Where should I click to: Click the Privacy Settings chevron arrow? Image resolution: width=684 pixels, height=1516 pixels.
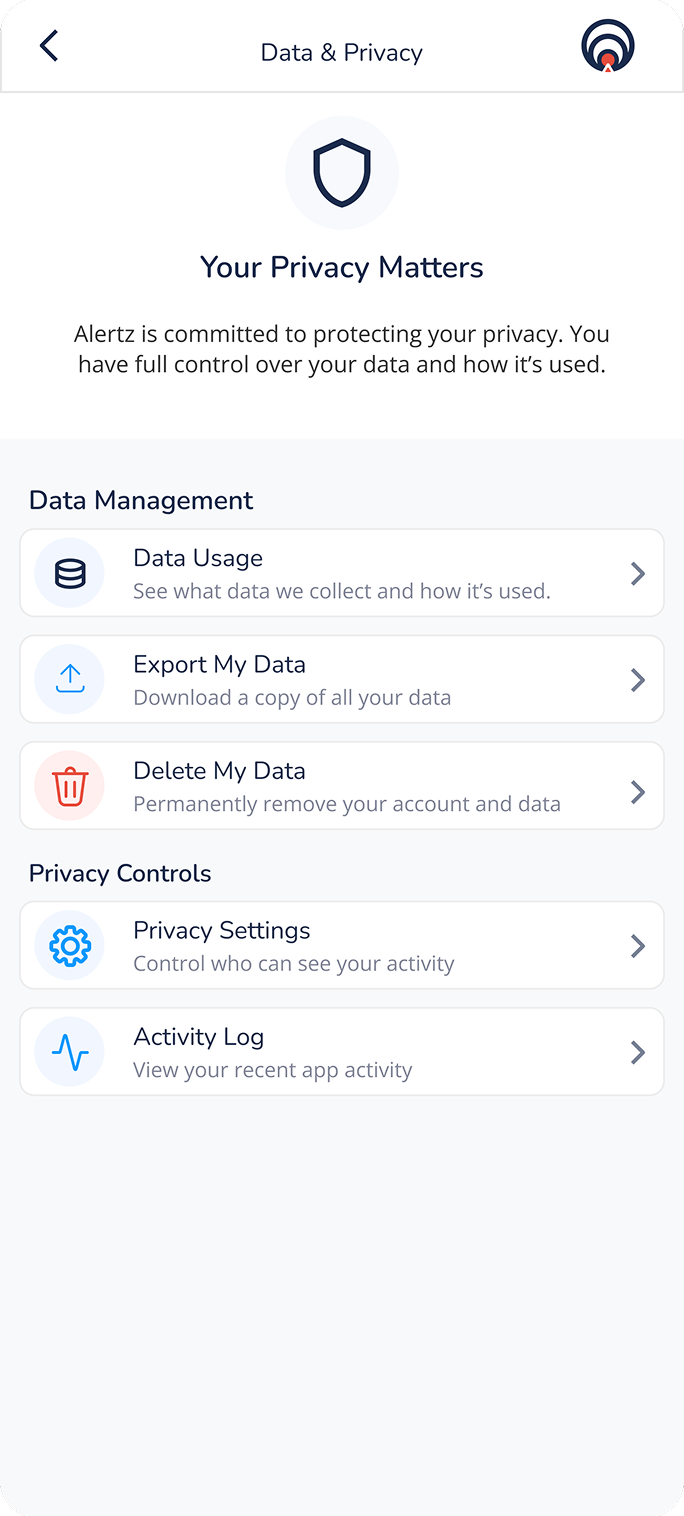[x=638, y=946]
